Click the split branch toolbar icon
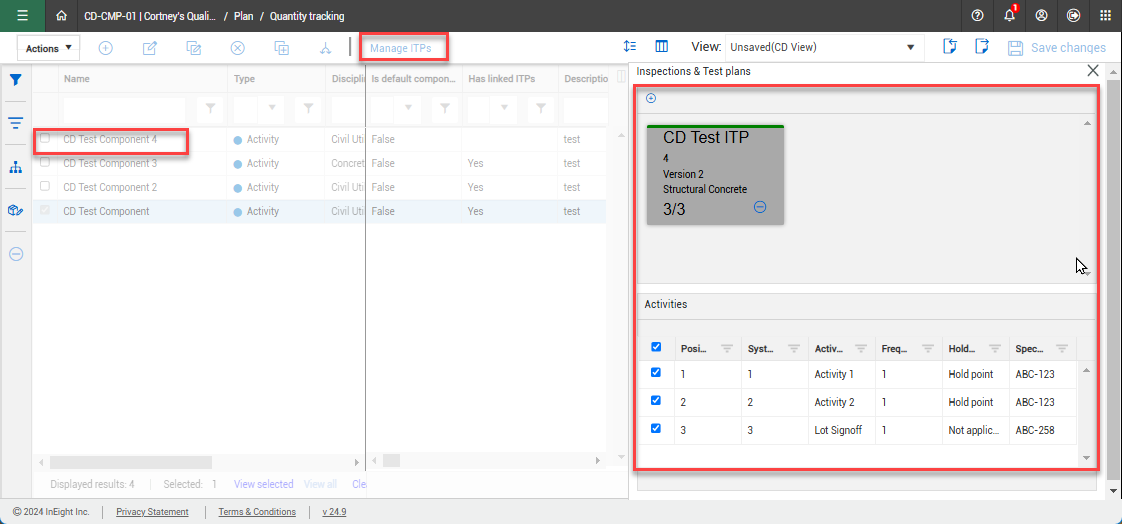The image size is (1122, 524). click(326, 48)
